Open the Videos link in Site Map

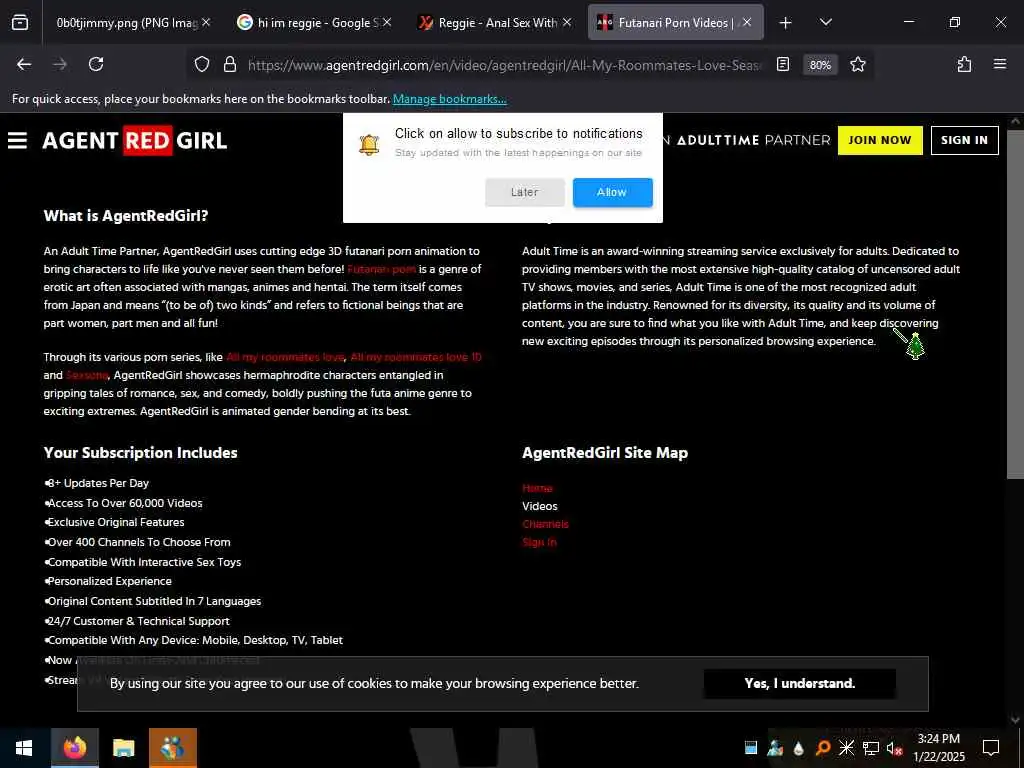[x=539, y=506]
